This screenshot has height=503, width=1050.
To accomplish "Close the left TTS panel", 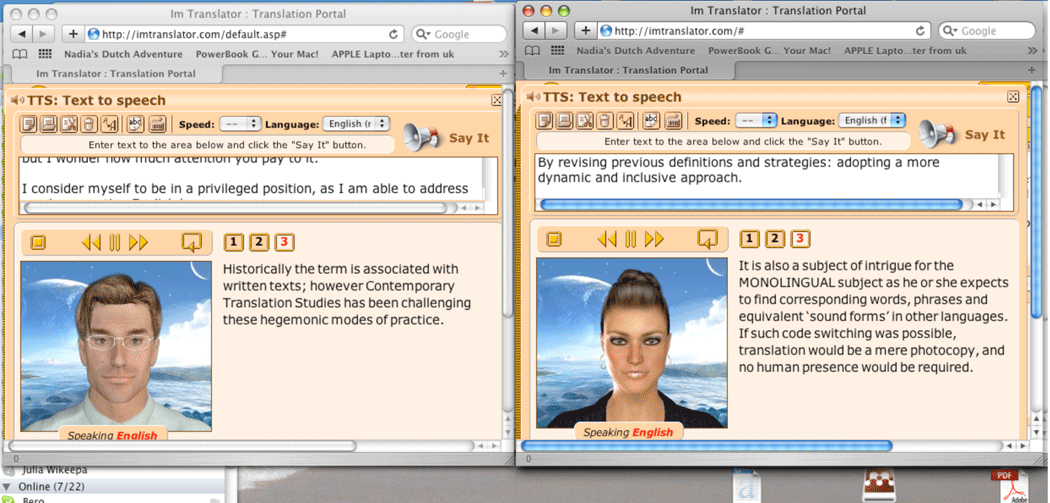I will pos(497,100).
